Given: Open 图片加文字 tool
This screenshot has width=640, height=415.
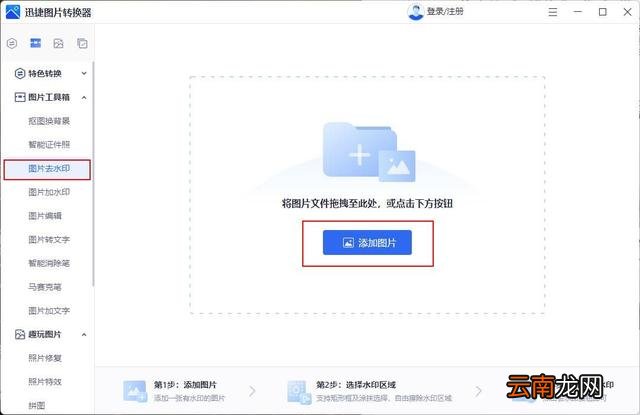Looking at the screenshot, I should click(49, 311).
